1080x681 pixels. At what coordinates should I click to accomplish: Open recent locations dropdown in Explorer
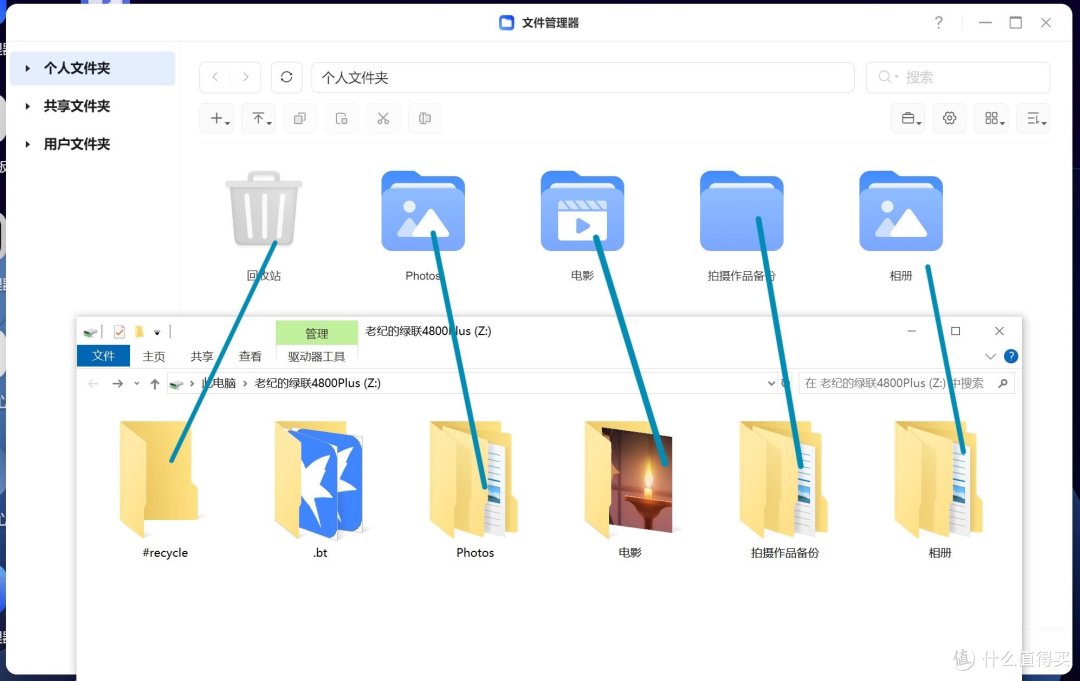pyautogui.click(x=136, y=384)
